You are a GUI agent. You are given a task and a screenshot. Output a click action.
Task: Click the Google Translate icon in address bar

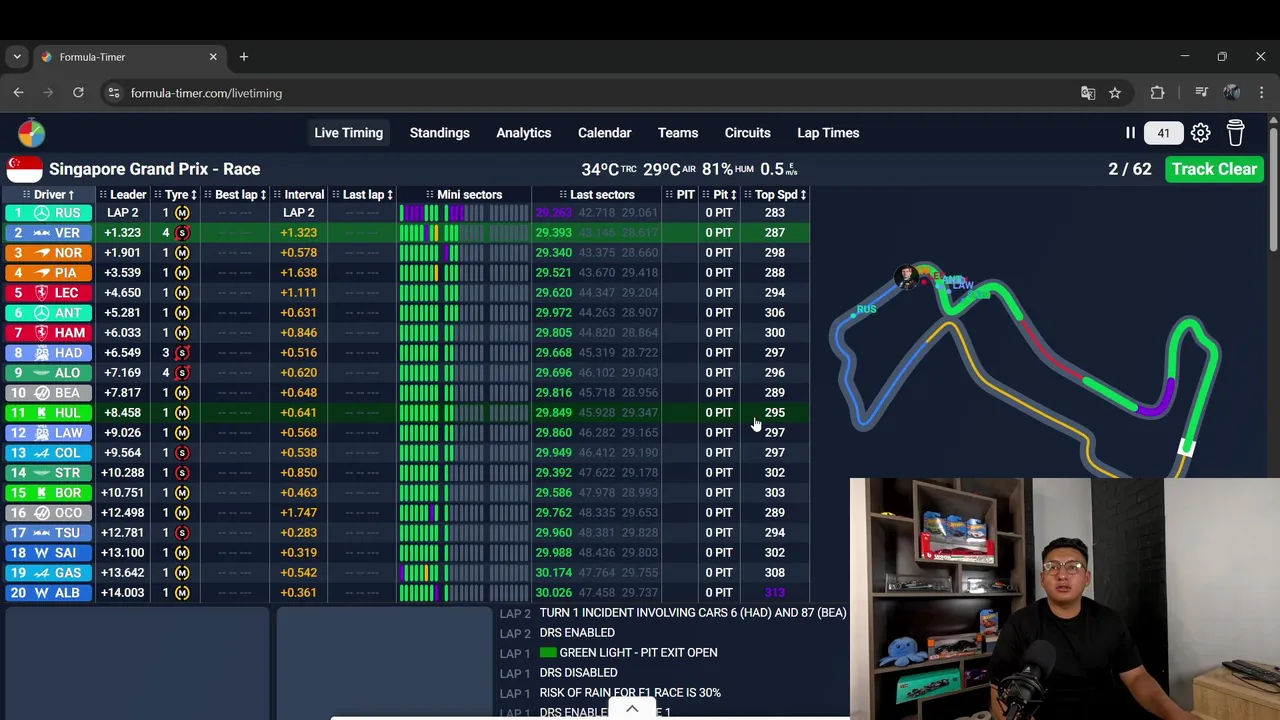(1088, 93)
